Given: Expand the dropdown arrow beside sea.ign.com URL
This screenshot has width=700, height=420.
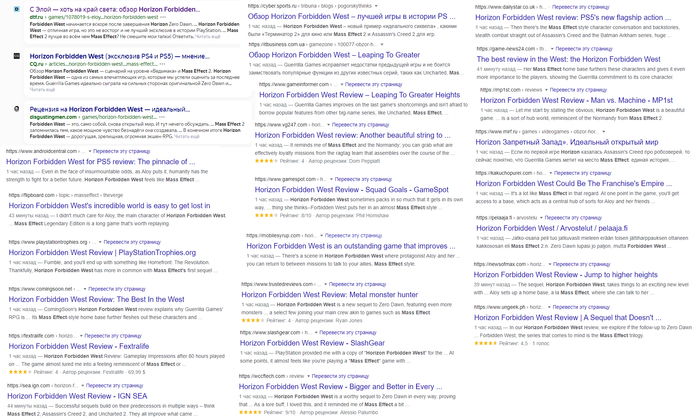Looking at the screenshot, I should [82, 386].
